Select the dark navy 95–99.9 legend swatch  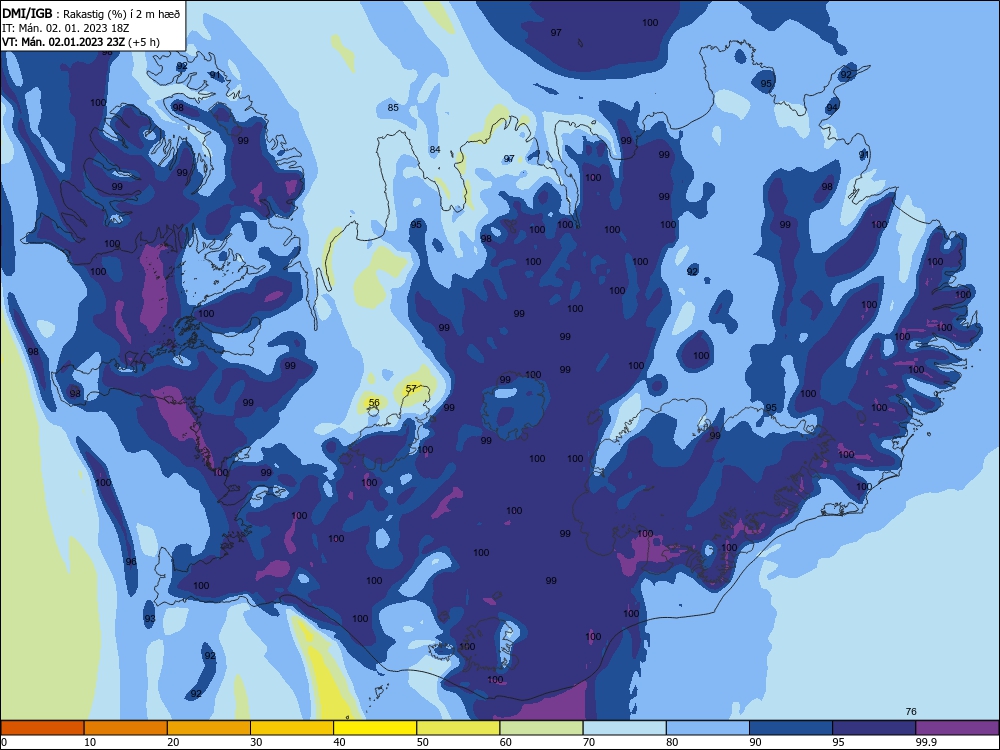click(x=874, y=728)
